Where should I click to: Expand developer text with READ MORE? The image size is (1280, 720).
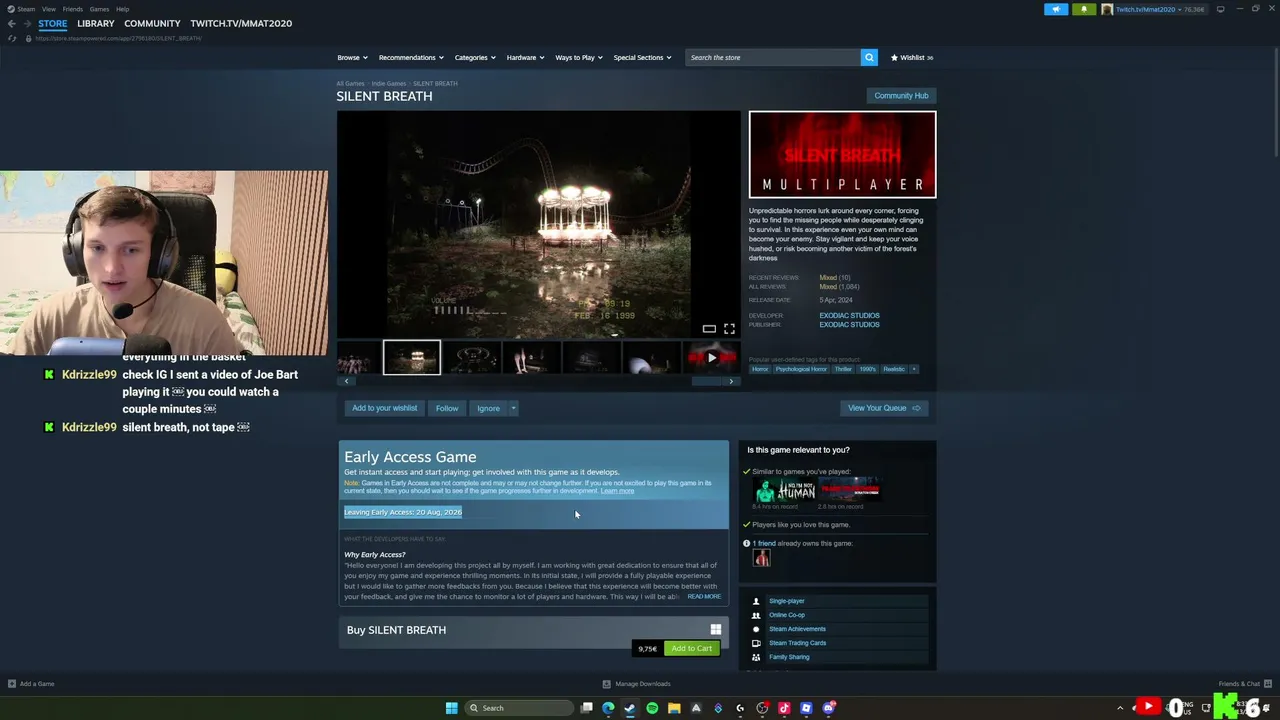(x=704, y=597)
